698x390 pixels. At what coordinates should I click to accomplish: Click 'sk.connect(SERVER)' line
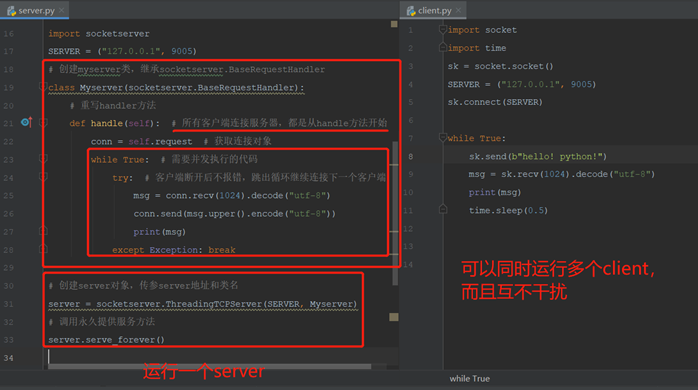(495, 102)
